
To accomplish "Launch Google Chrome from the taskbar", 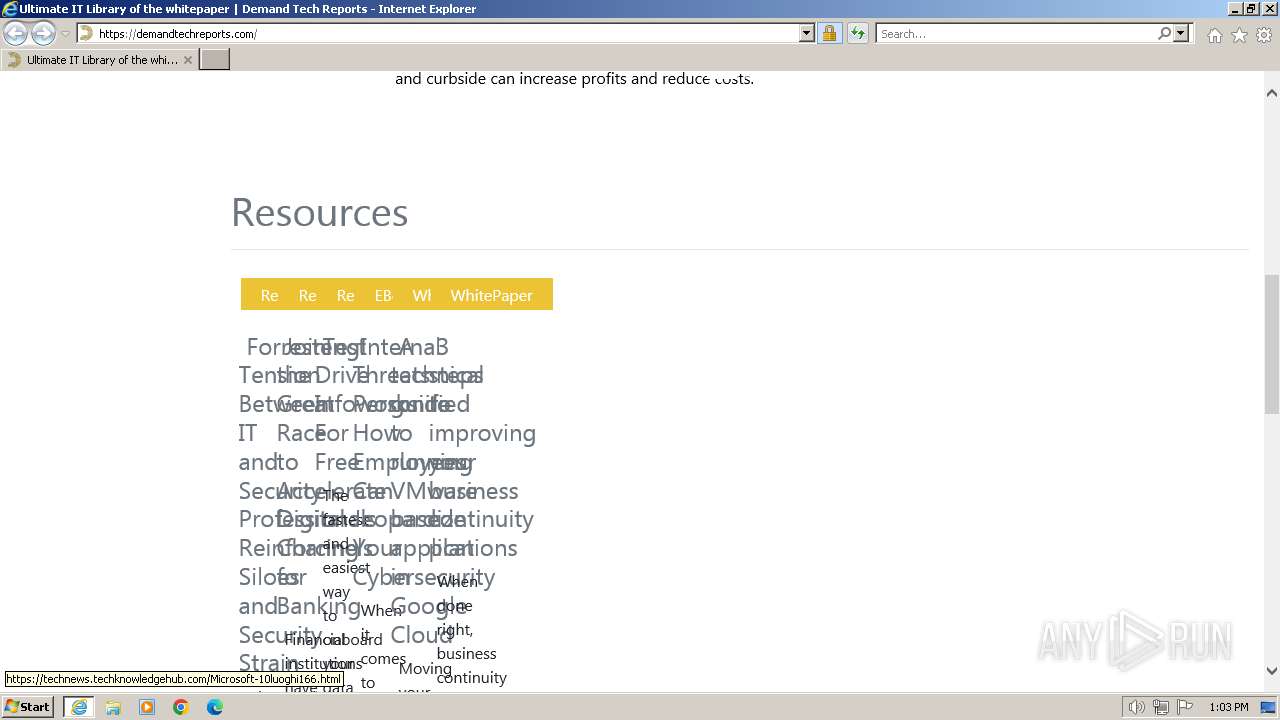I will tap(181, 707).
